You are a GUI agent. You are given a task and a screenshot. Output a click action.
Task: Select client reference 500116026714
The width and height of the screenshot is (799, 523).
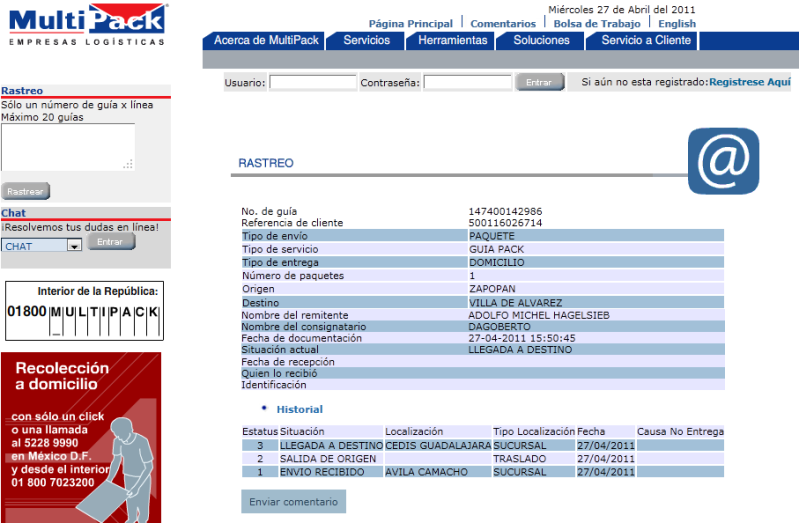pos(505,223)
